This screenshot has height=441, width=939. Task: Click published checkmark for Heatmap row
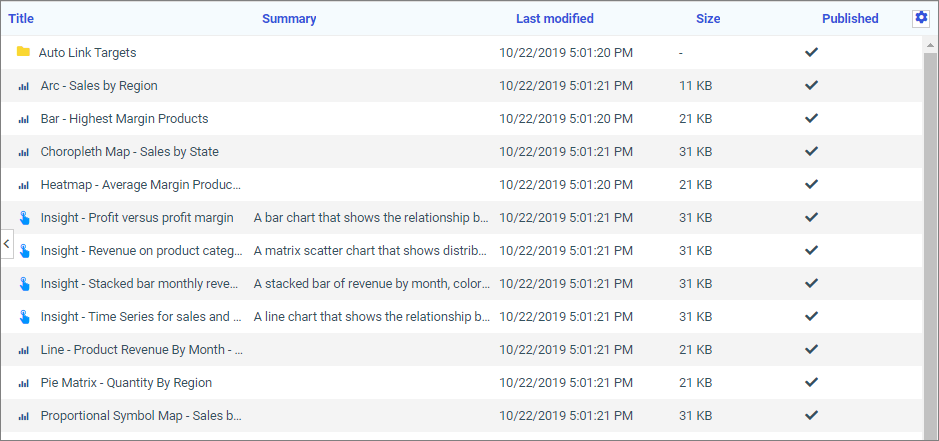811,184
